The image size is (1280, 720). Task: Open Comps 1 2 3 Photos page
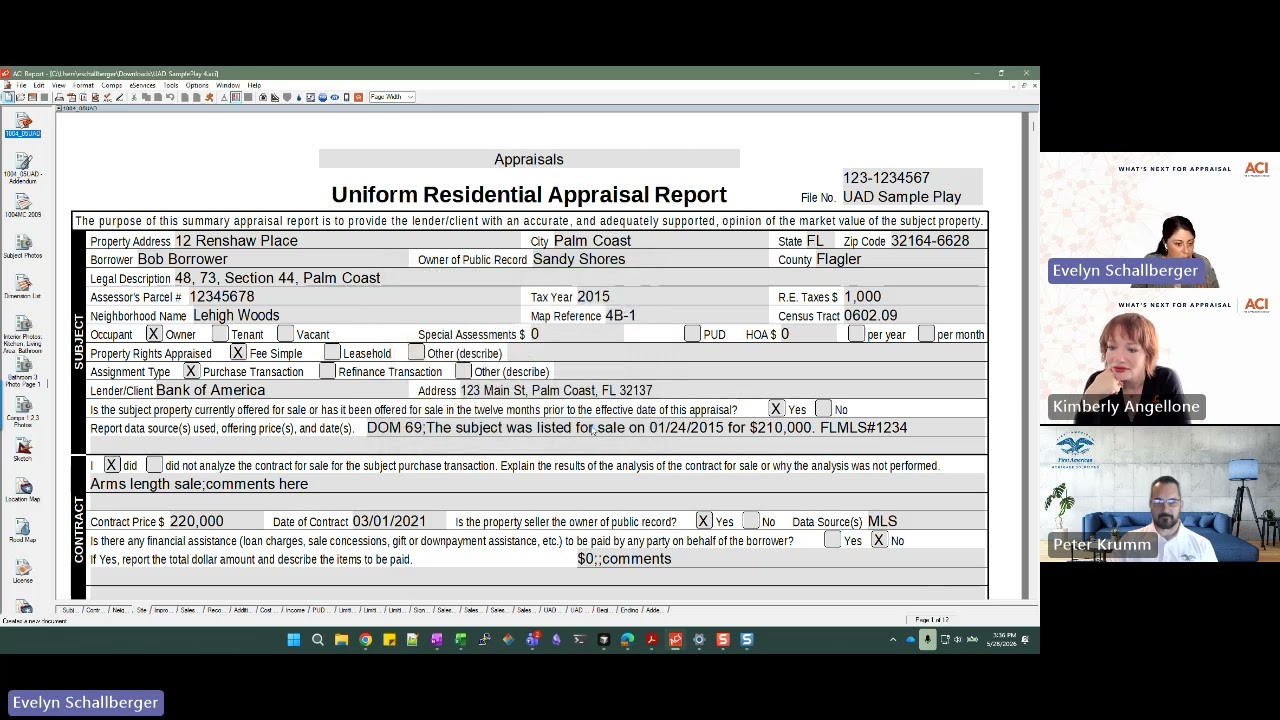click(22, 410)
